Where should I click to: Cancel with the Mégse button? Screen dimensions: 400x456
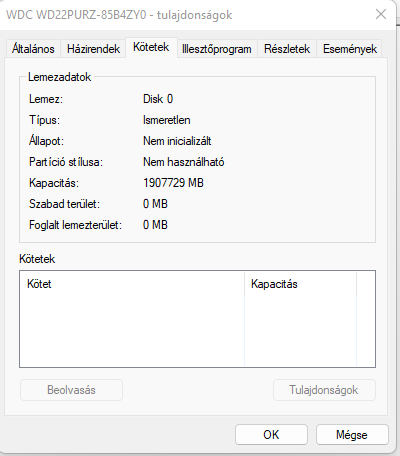(x=352, y=435)
